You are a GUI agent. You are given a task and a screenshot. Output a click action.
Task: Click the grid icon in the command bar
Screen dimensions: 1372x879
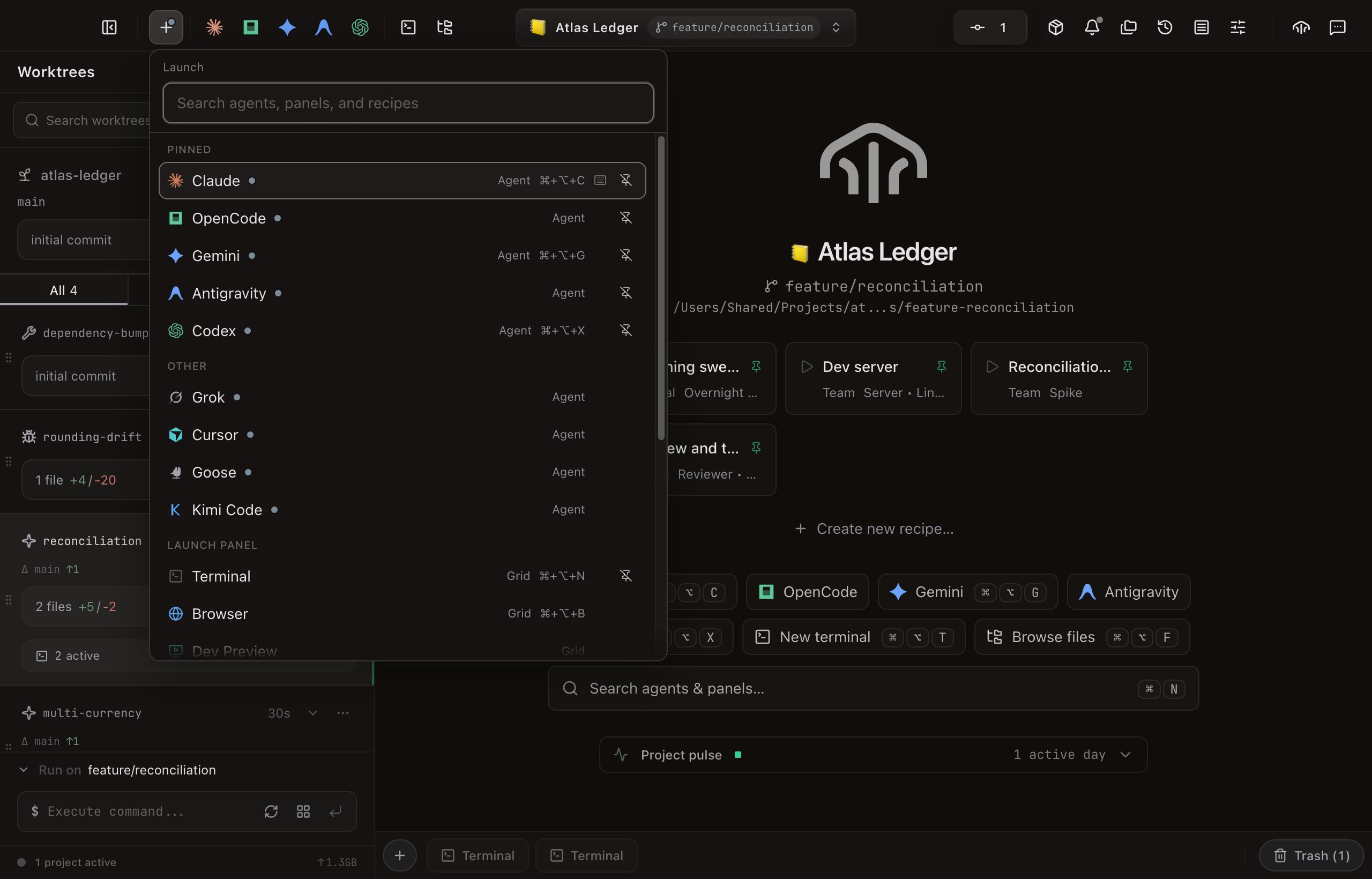coord(303,811)
